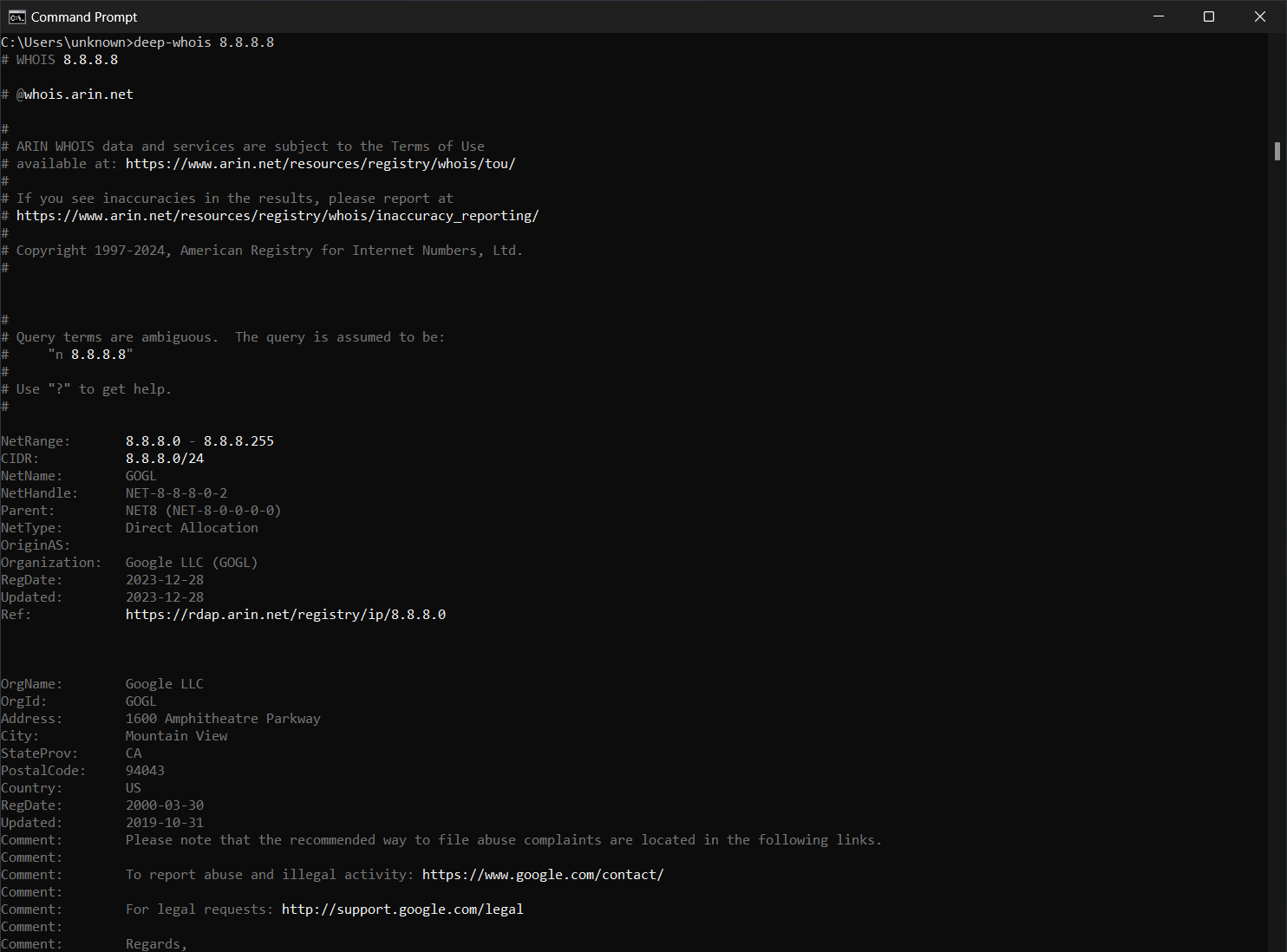Select the CIDR value 8.8.8.0/24
The image size is (1287, 952).
tap(165, 458)
